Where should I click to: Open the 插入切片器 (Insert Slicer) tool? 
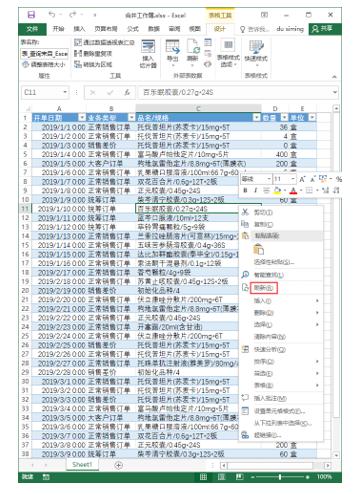tap(148, 53)
